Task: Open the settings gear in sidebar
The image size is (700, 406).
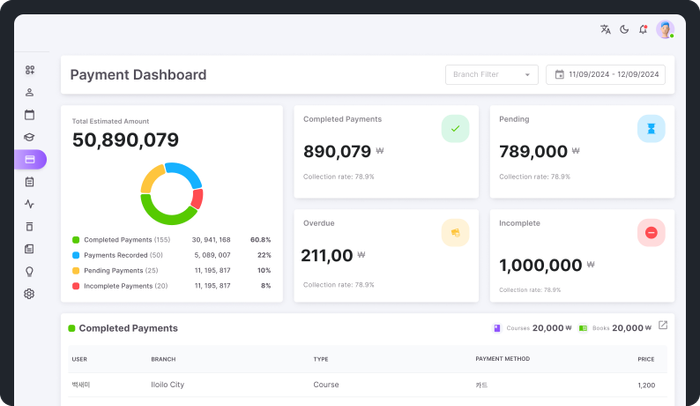Action: [29, 294]
